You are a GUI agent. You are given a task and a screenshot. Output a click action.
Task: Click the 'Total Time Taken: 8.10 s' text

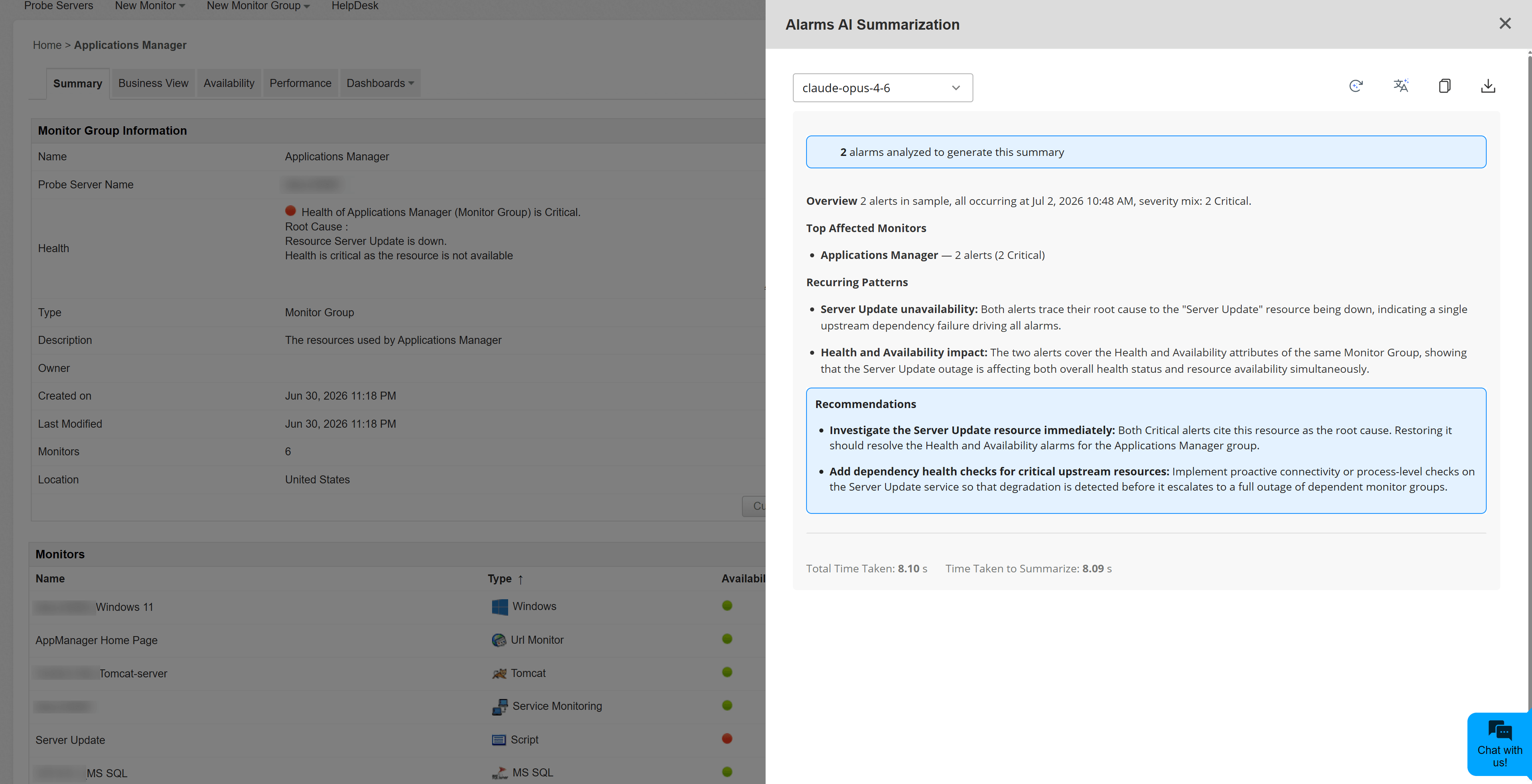click(x=867, y=569)
